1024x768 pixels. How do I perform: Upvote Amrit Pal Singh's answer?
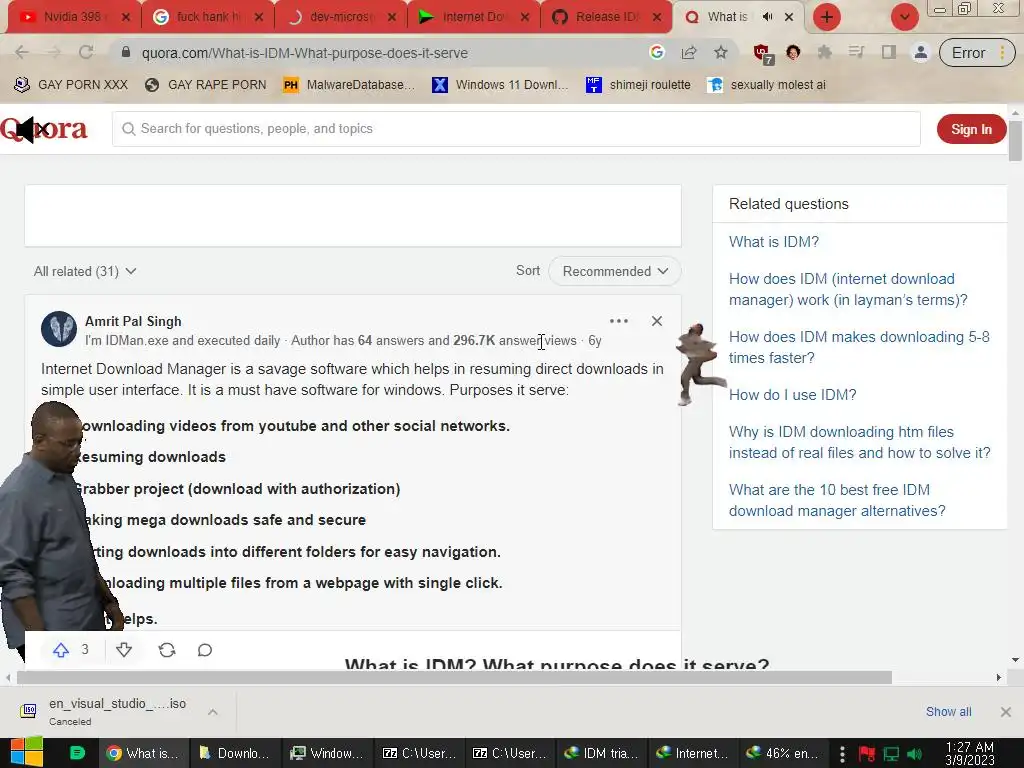tap(61, 650)
